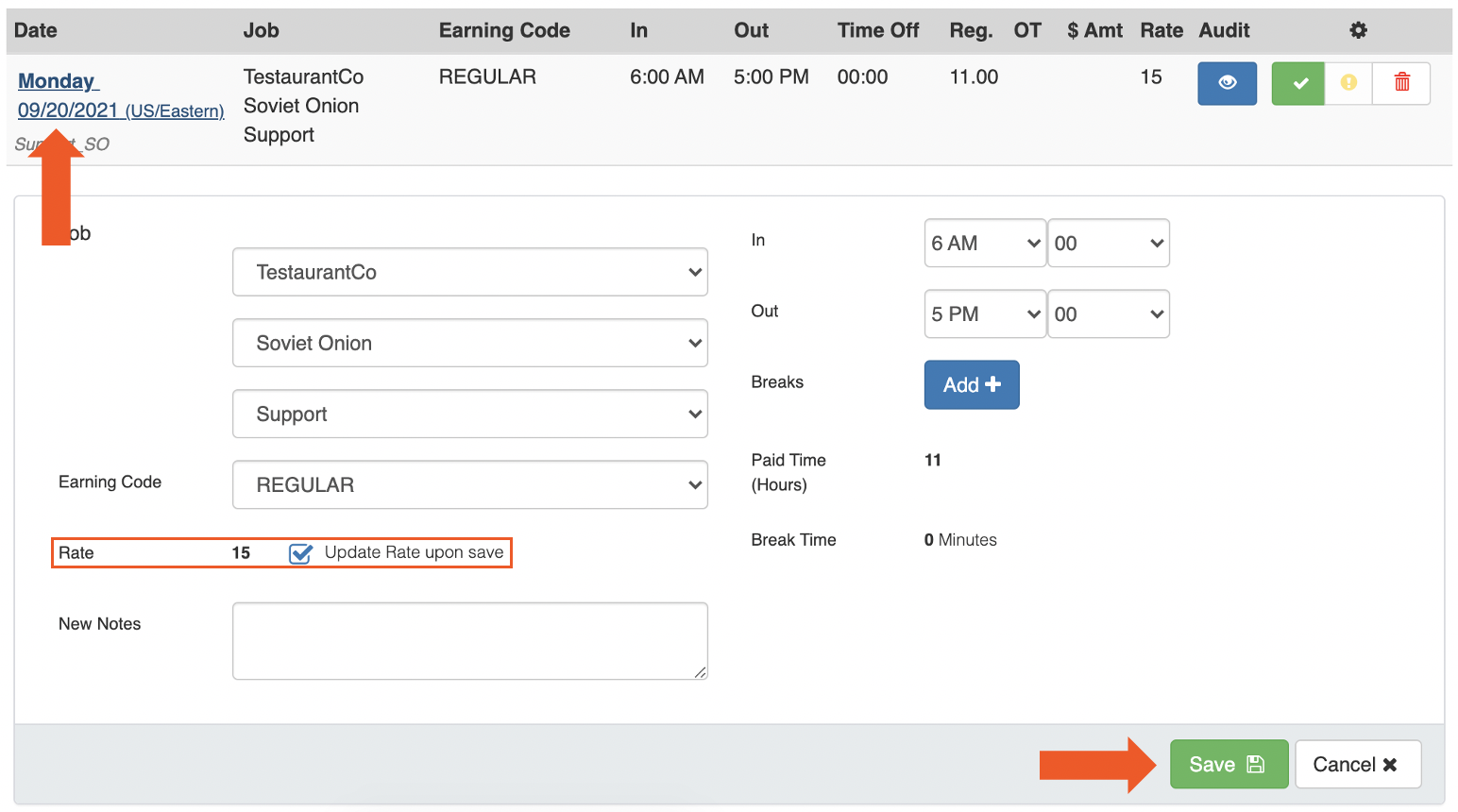
Task: Open the settings gear in the table header
Action: pos(1358,30)
